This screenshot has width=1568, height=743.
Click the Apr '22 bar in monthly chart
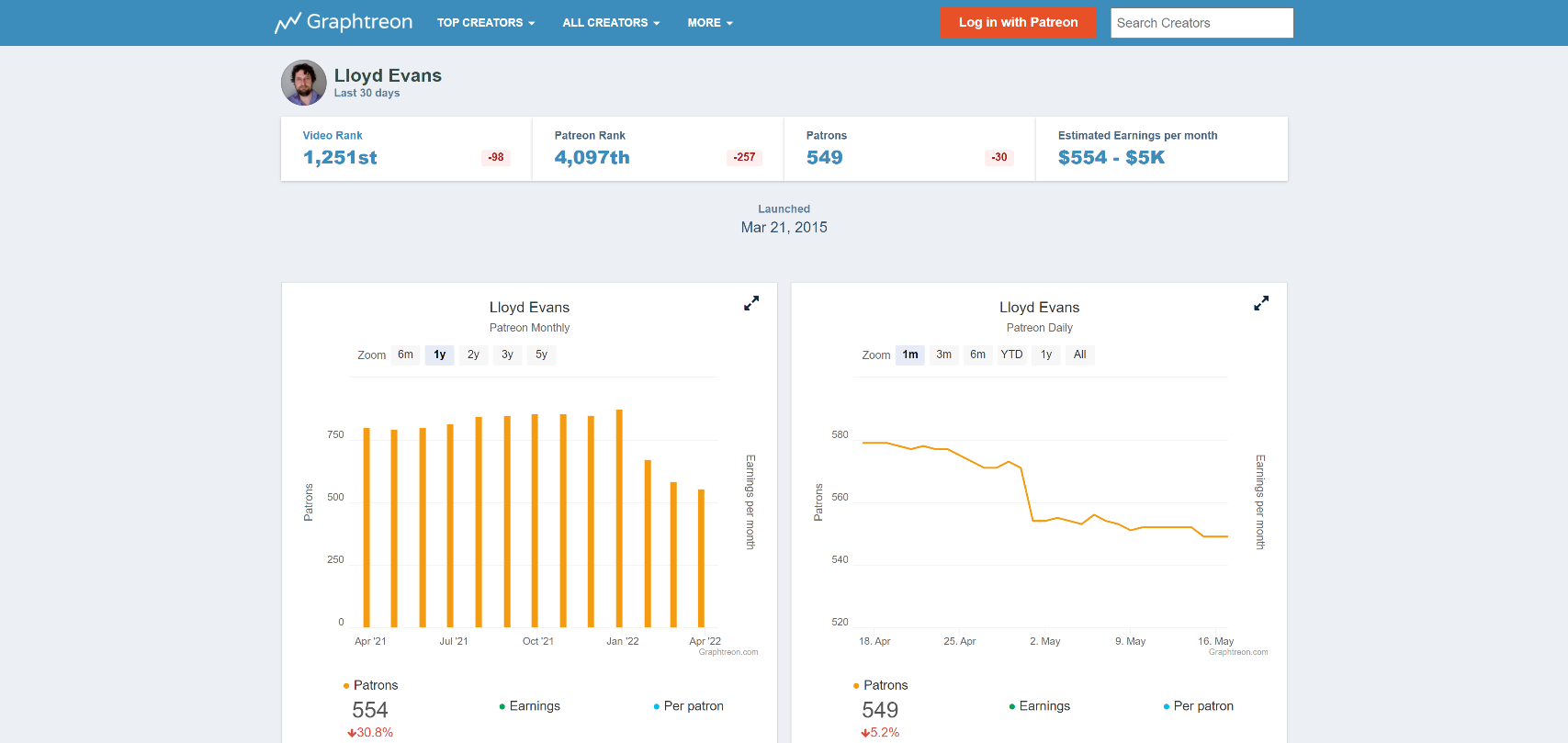(x=701, y=558)
